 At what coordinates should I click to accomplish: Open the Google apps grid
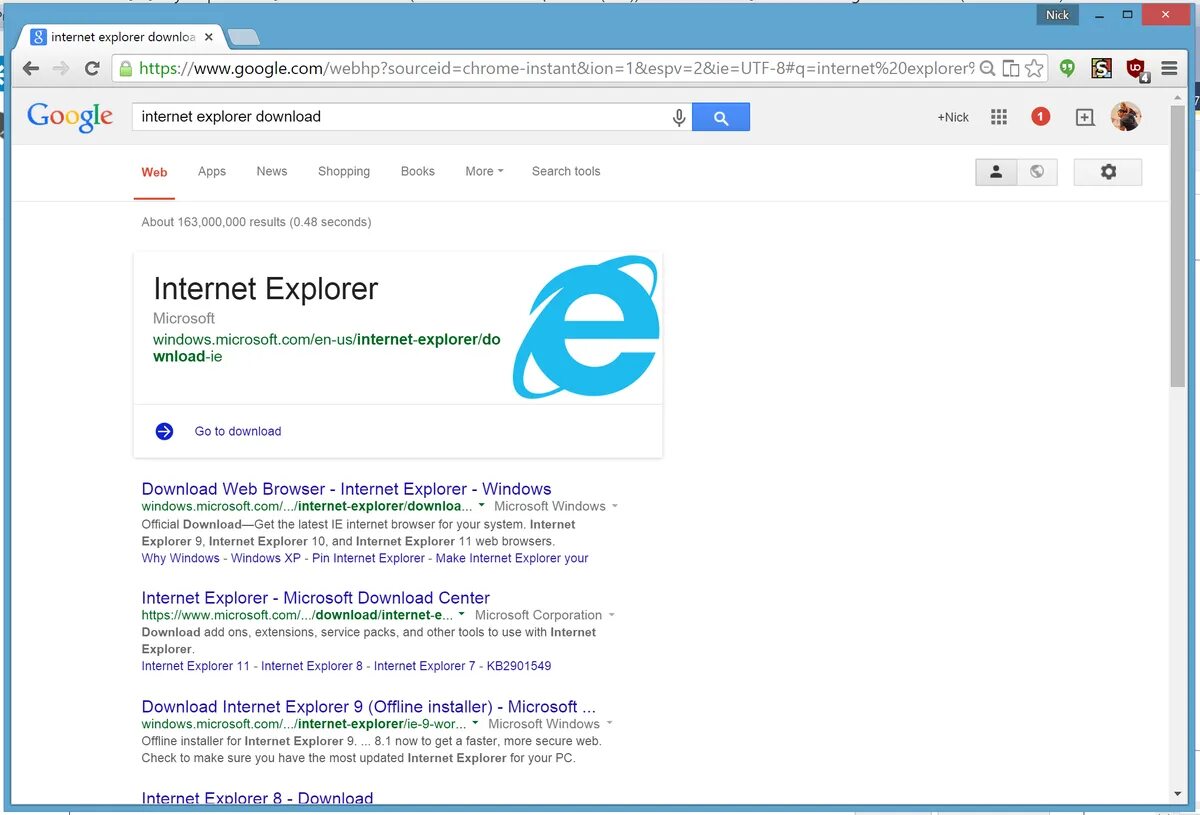pos(998,117)
